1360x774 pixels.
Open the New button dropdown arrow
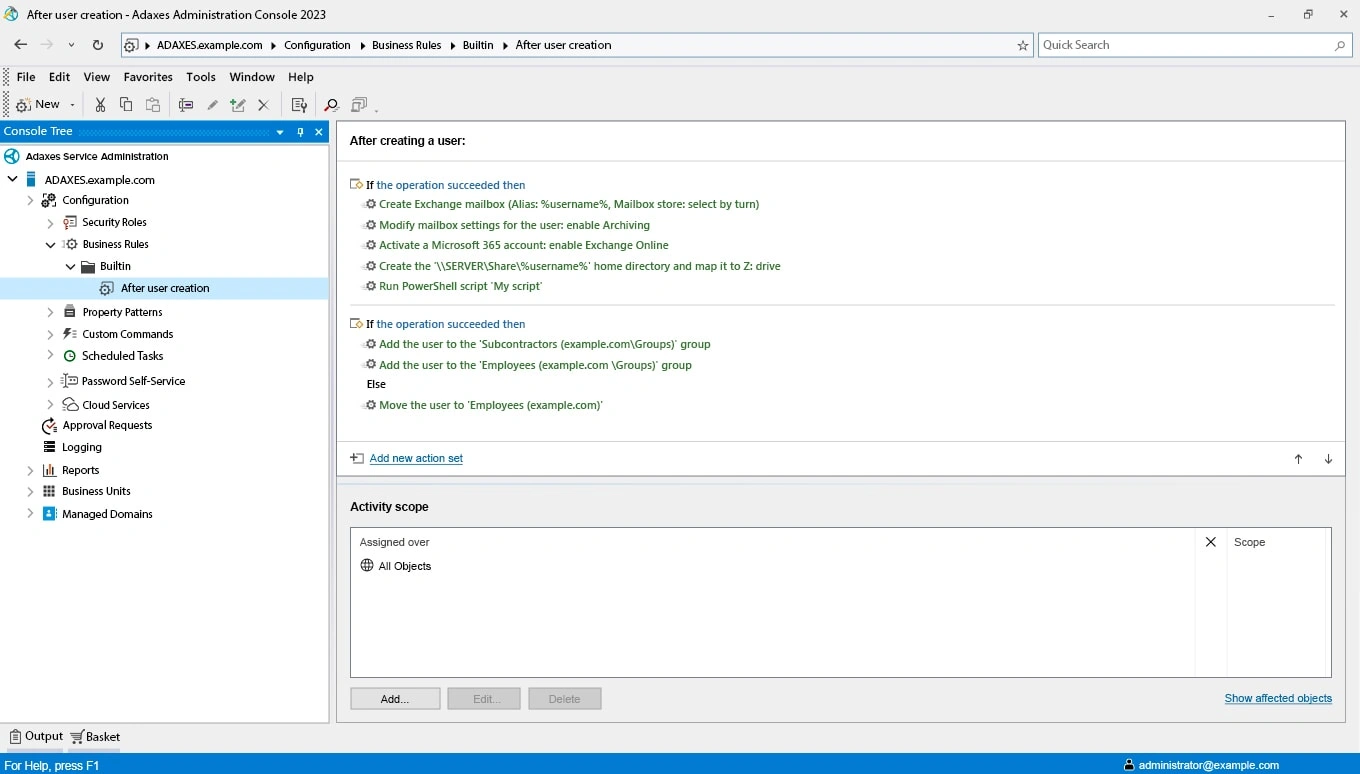click(x=73, y=105)
